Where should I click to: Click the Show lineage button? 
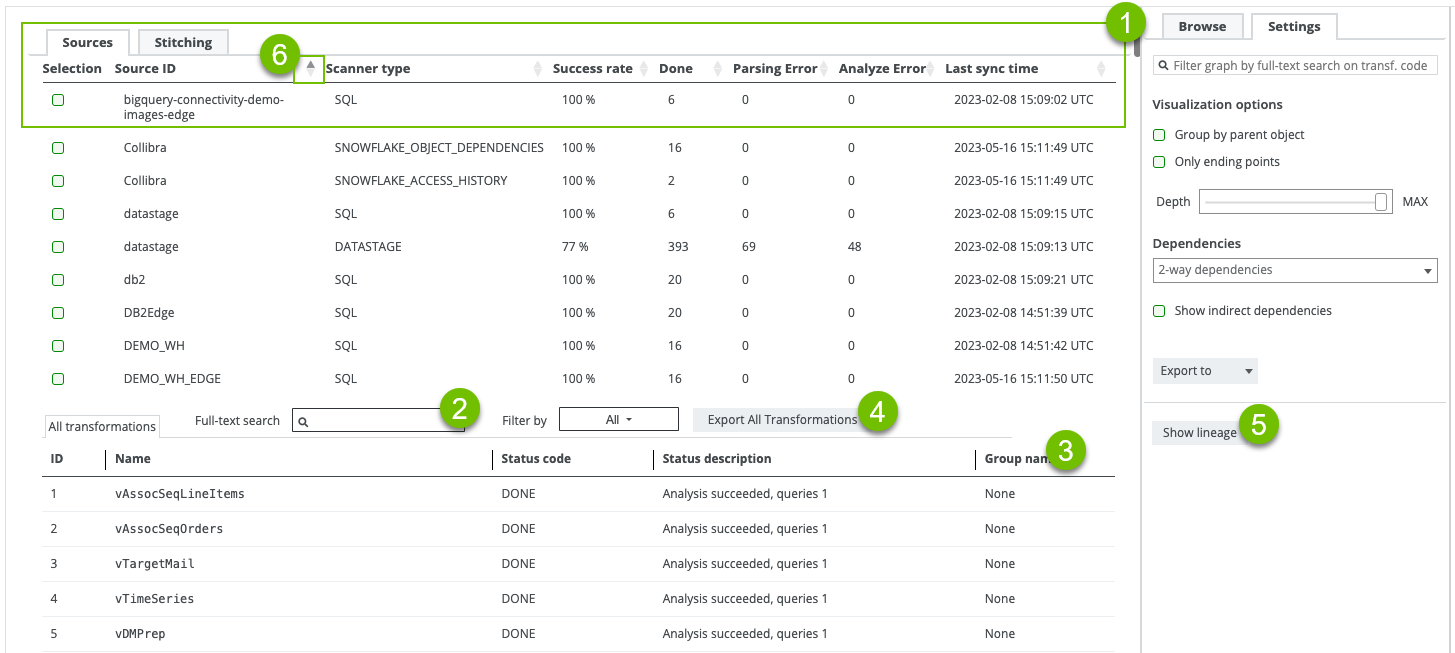click(x=1199, y=433)
